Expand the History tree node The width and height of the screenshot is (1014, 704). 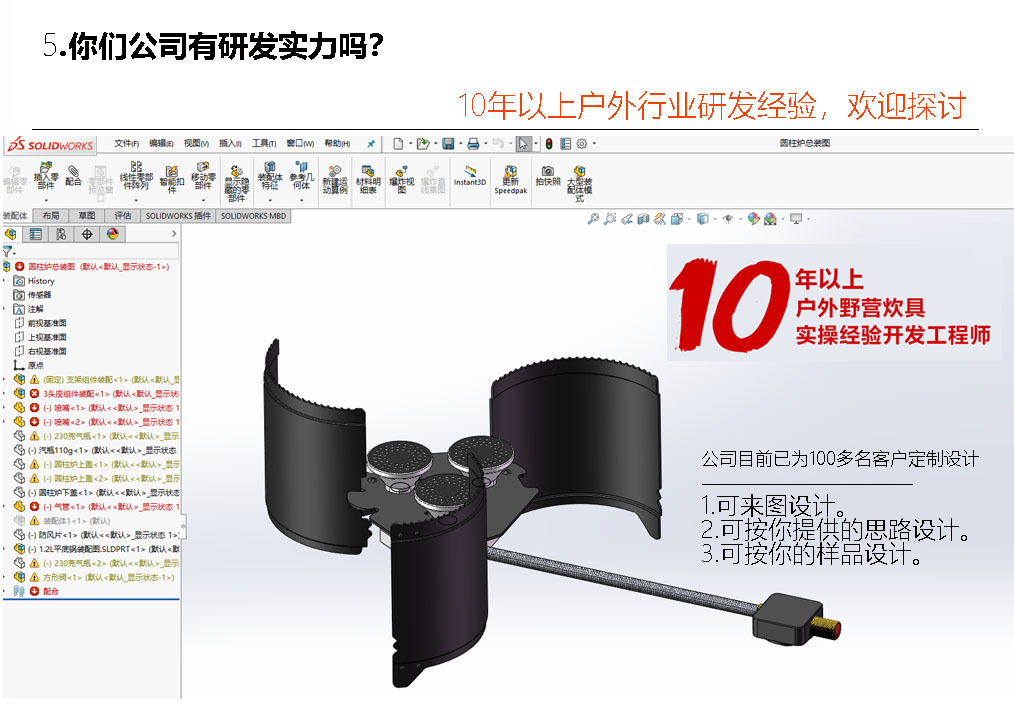(5, 281)
